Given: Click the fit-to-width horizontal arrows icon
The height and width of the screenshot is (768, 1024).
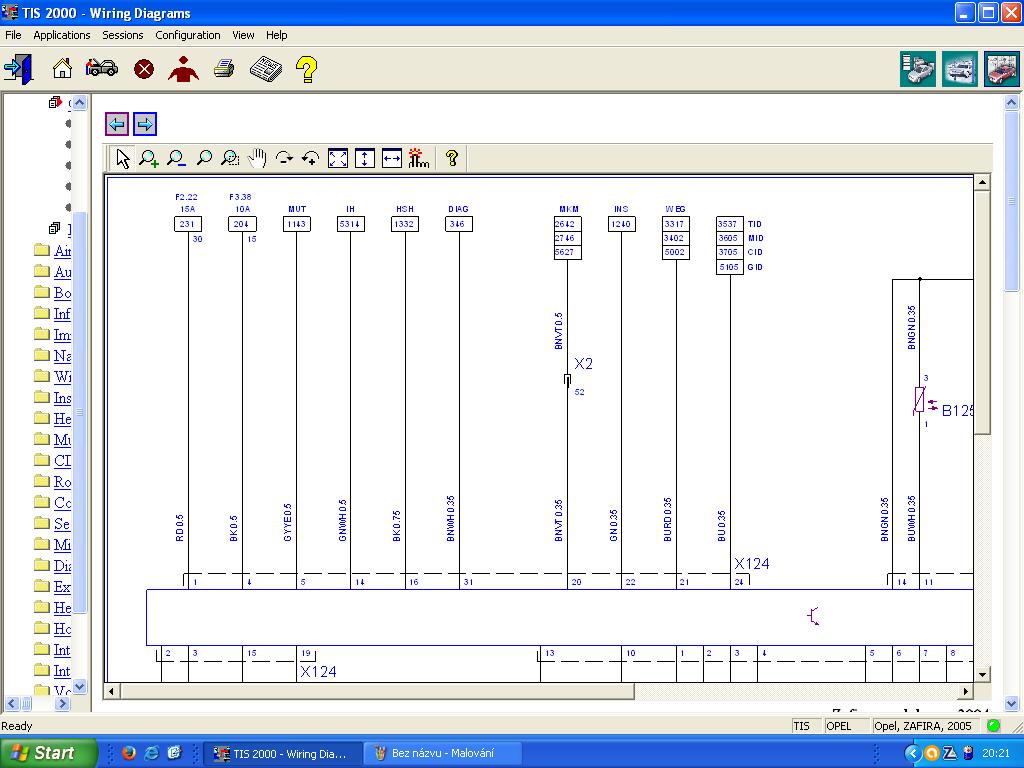Looking at the screenshot, I should coord(392,158).
